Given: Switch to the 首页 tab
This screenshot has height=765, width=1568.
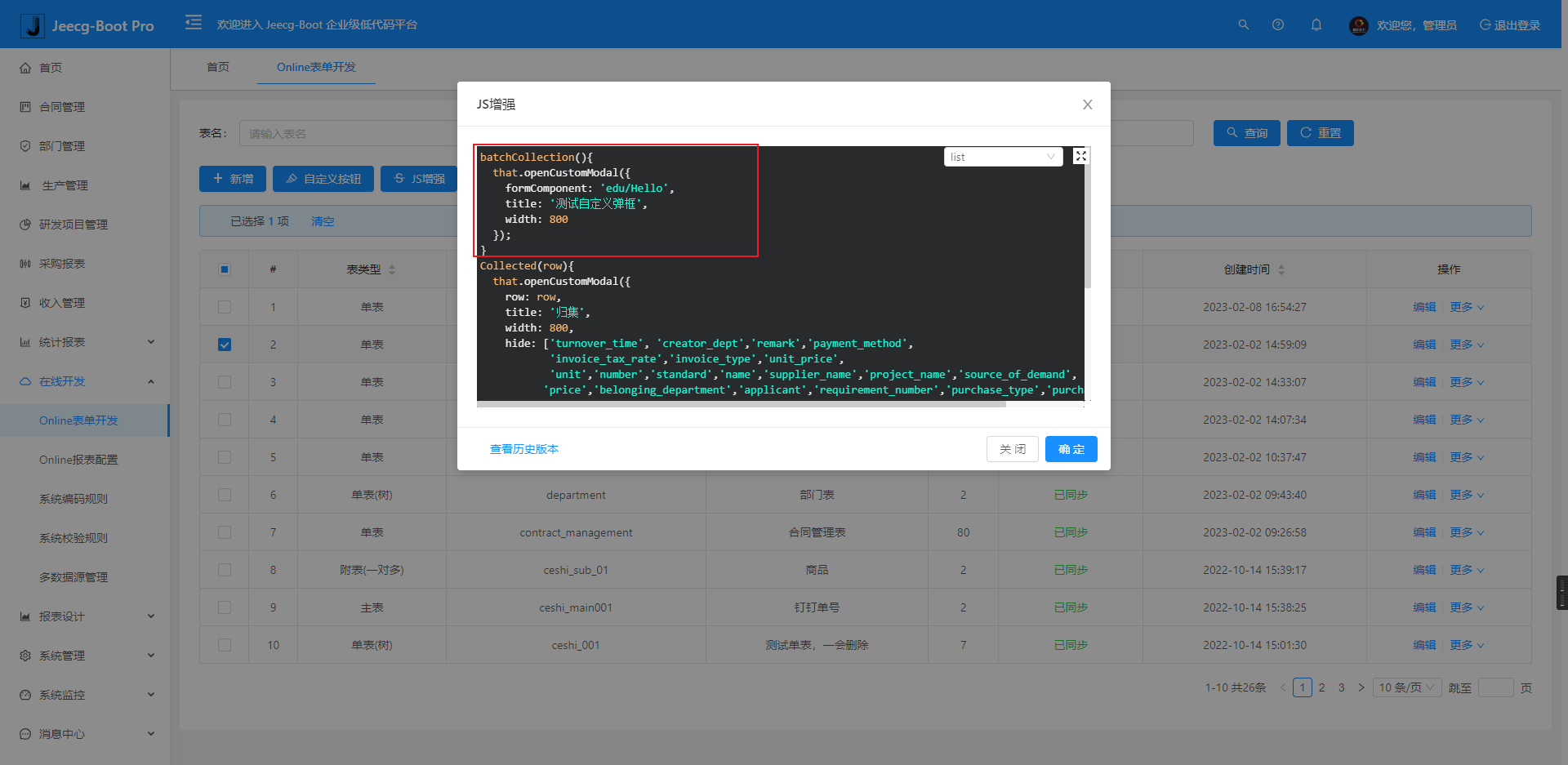Looking at the screenshot, I should tap(218, 67).
